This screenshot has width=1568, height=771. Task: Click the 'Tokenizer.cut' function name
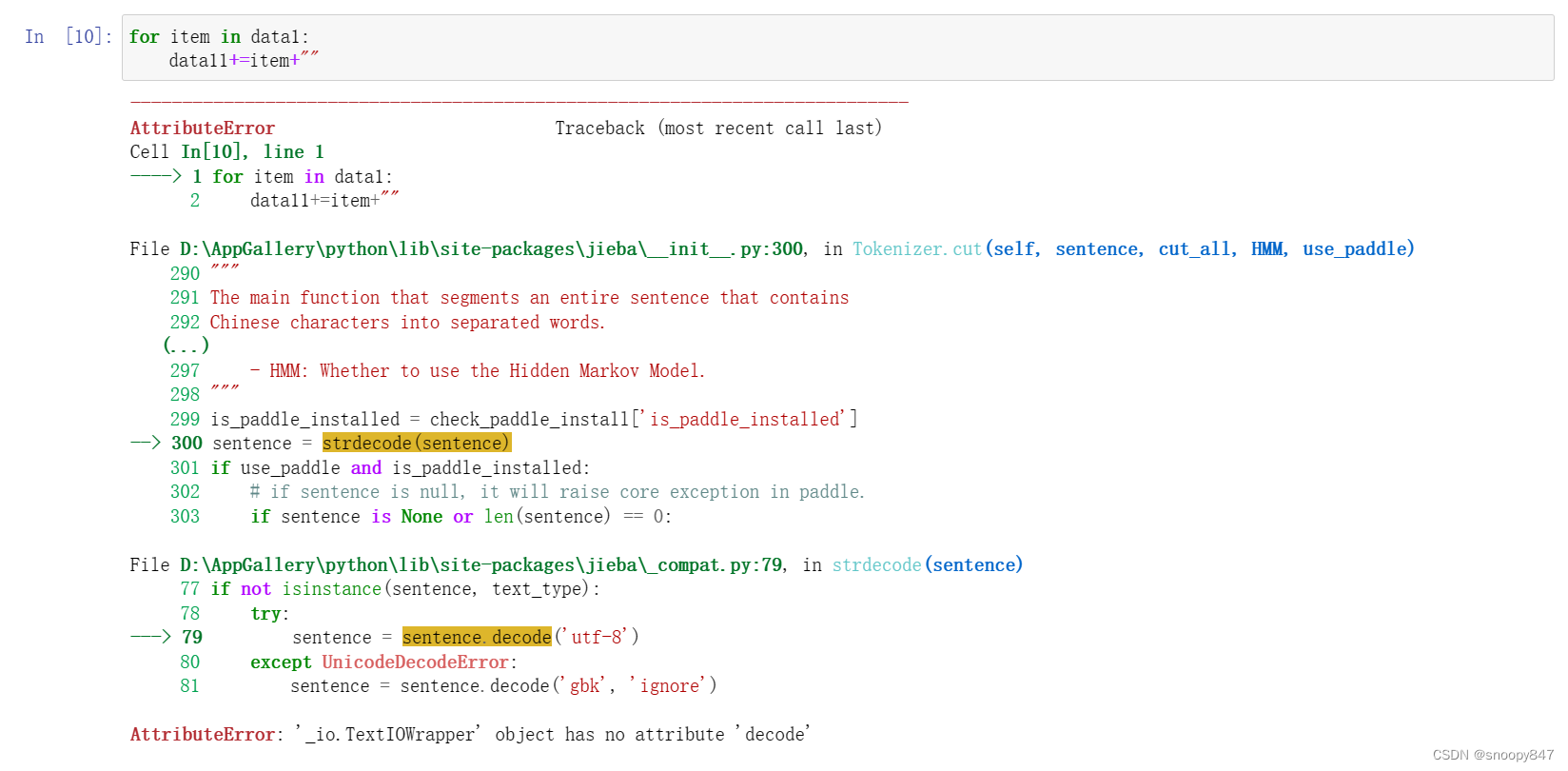tap(917, 248)
